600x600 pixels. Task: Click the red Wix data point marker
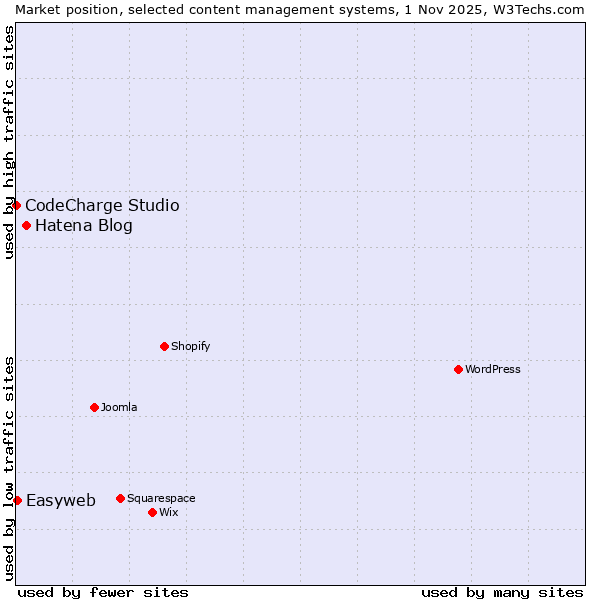[x=152, y=512]
